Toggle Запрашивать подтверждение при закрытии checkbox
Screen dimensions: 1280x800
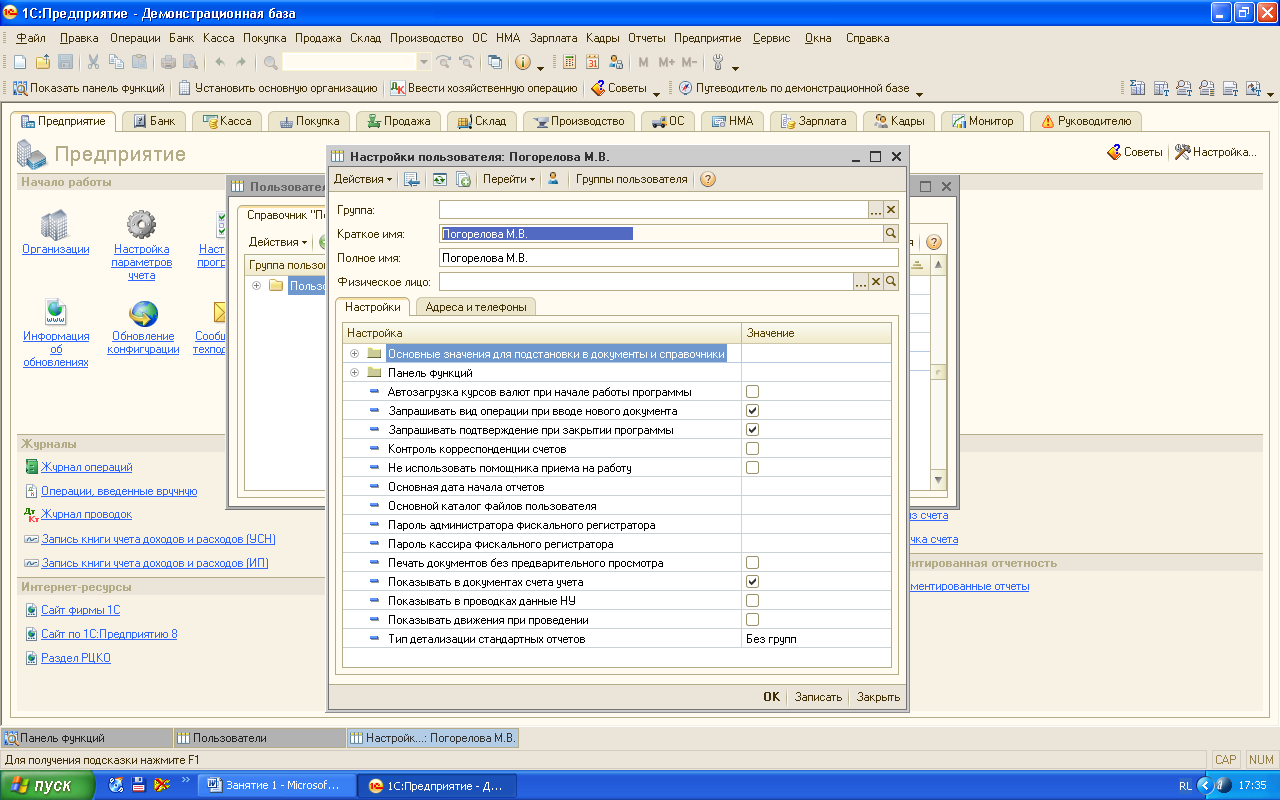click(752, 430)
